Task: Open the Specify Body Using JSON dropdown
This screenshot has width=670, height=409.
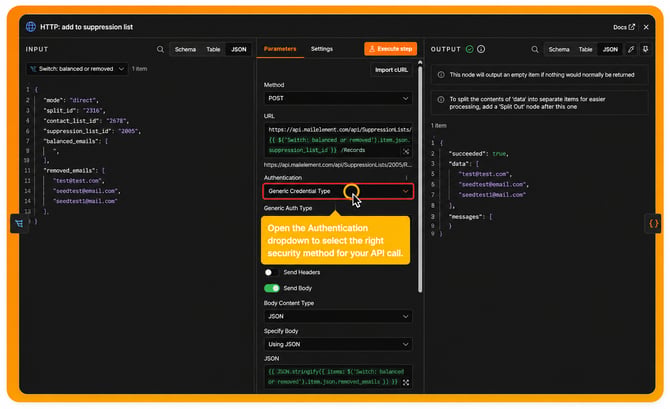Action: tap(338, 344)
